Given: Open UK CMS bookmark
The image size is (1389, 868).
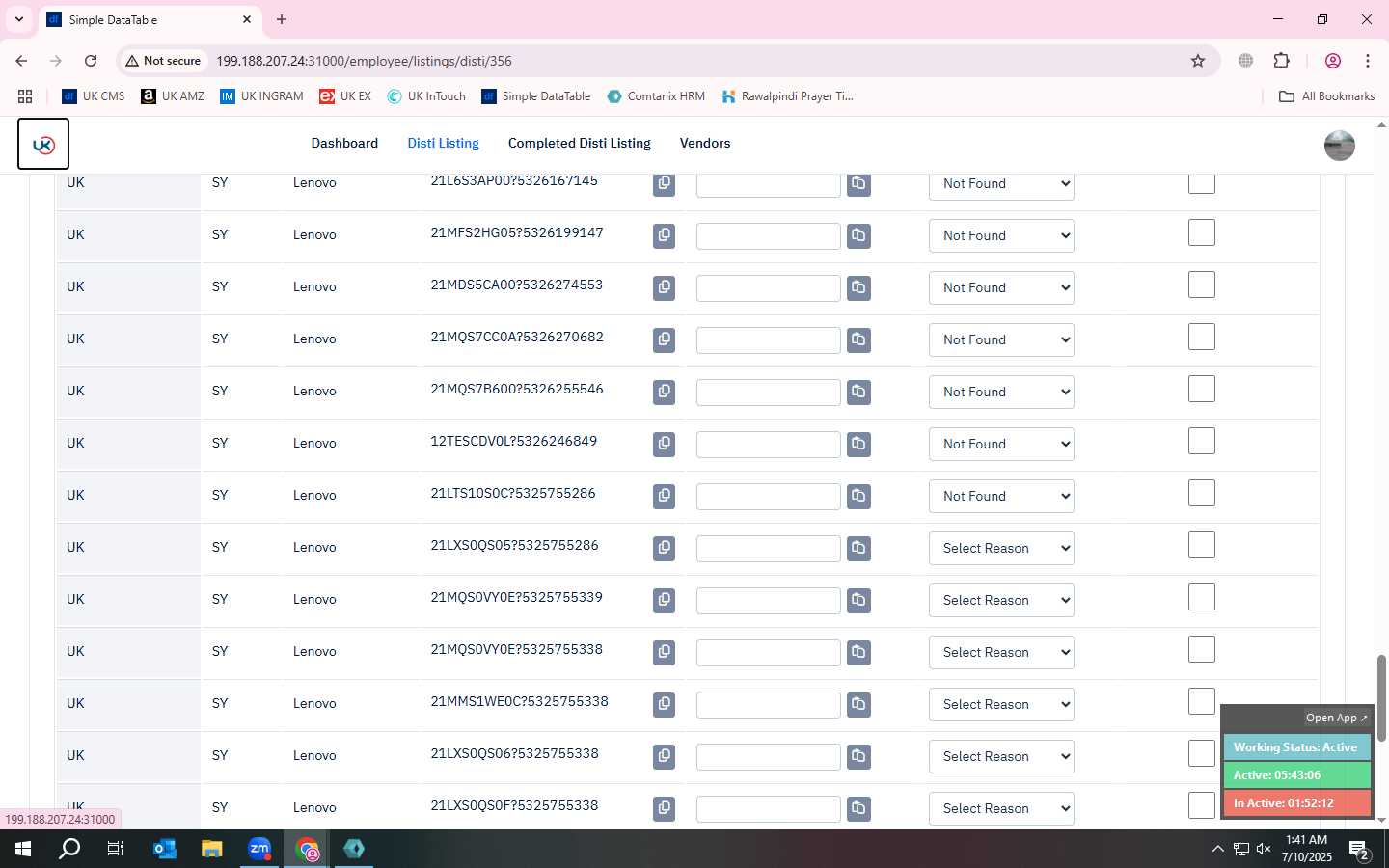Looking at the screenshot, I should [94, 96].
